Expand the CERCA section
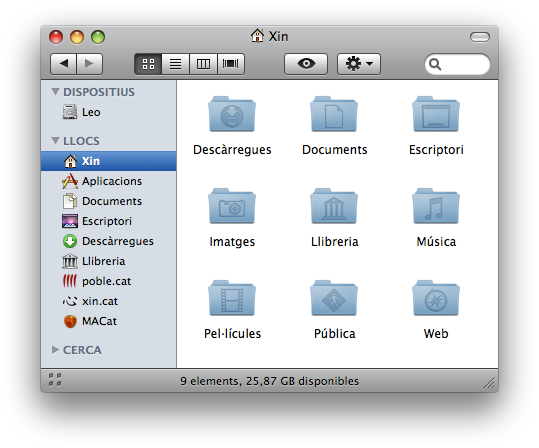The image size is (539, 448). [x=55, y=350]
